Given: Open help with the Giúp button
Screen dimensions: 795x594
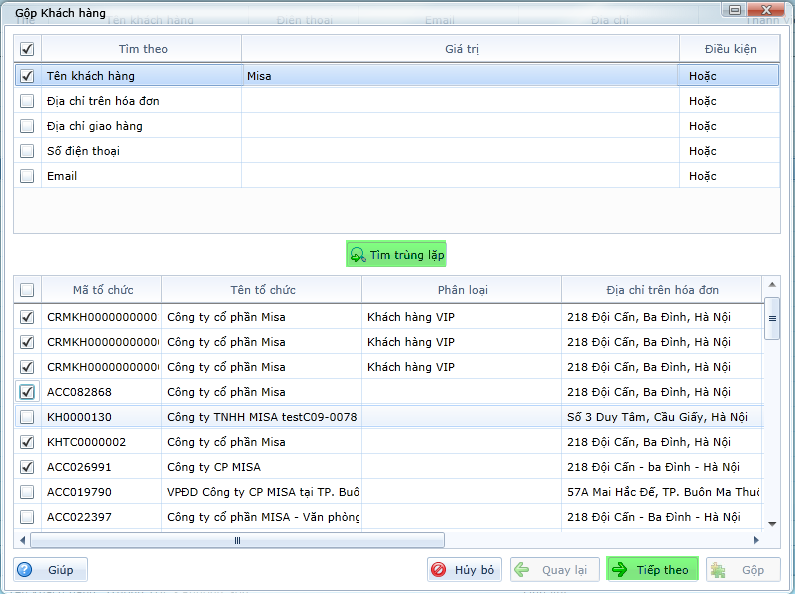Looking at the screenshot, I should coord(51,570).
